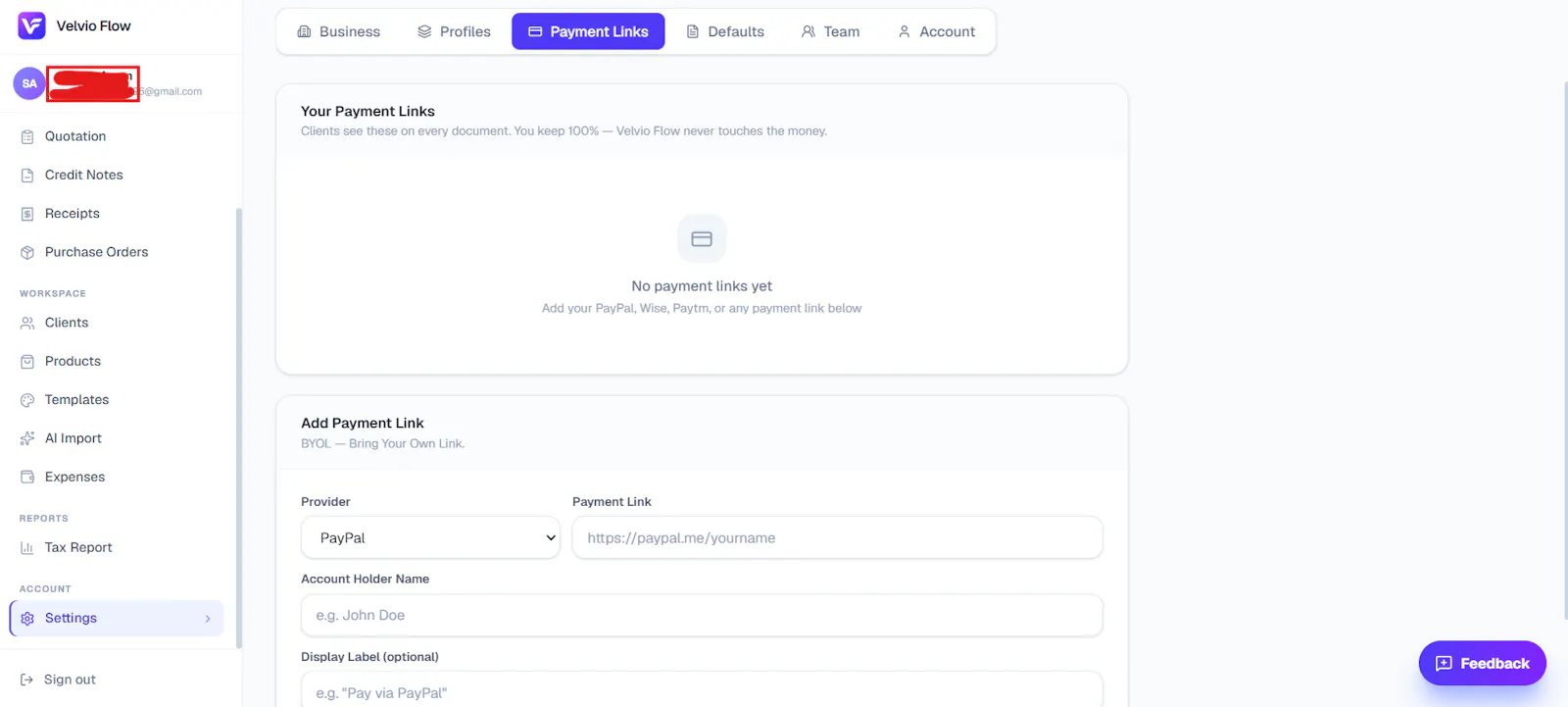The width and height of the screenshot is (1568, 707).
Task: Open the Business tab
Action: tap(339, 31)
